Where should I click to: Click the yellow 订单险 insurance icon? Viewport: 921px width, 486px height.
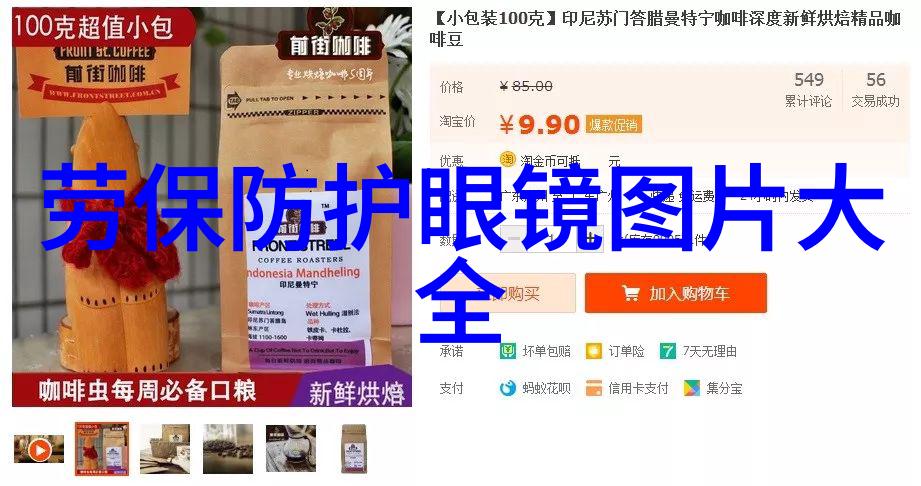594,351
